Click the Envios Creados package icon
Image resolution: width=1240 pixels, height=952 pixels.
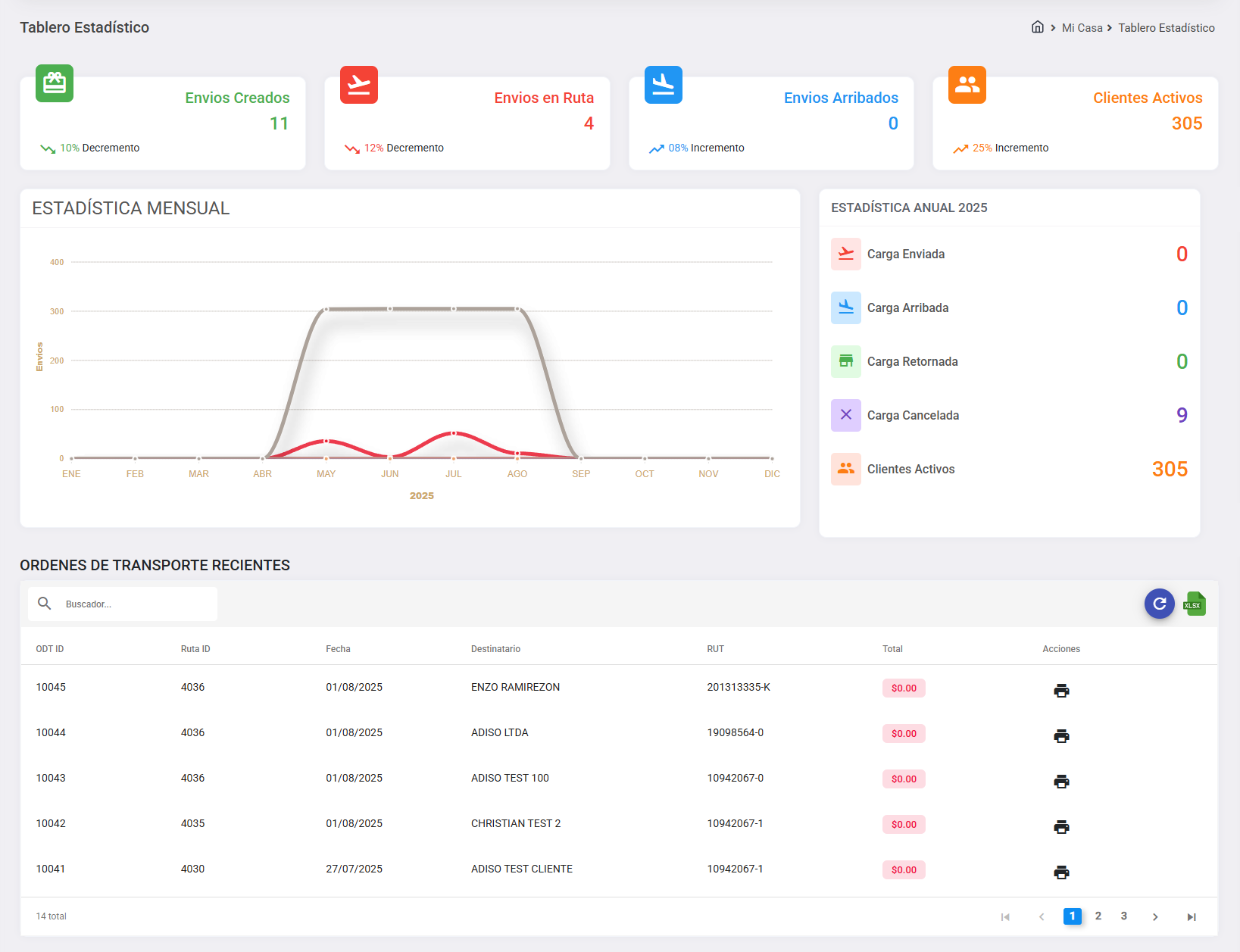pos(54,83)
